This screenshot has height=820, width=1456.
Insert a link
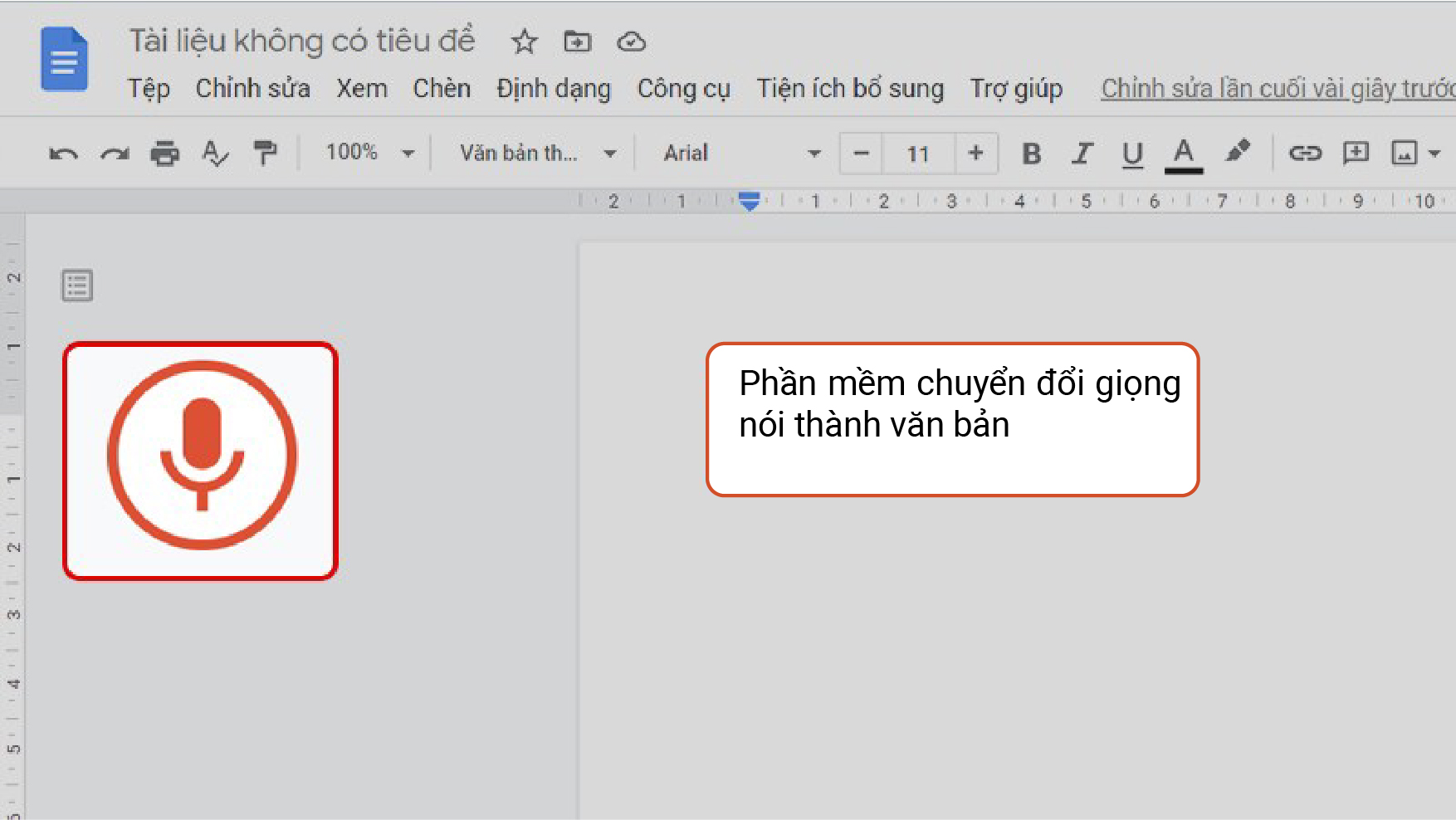coord(1305,153)
